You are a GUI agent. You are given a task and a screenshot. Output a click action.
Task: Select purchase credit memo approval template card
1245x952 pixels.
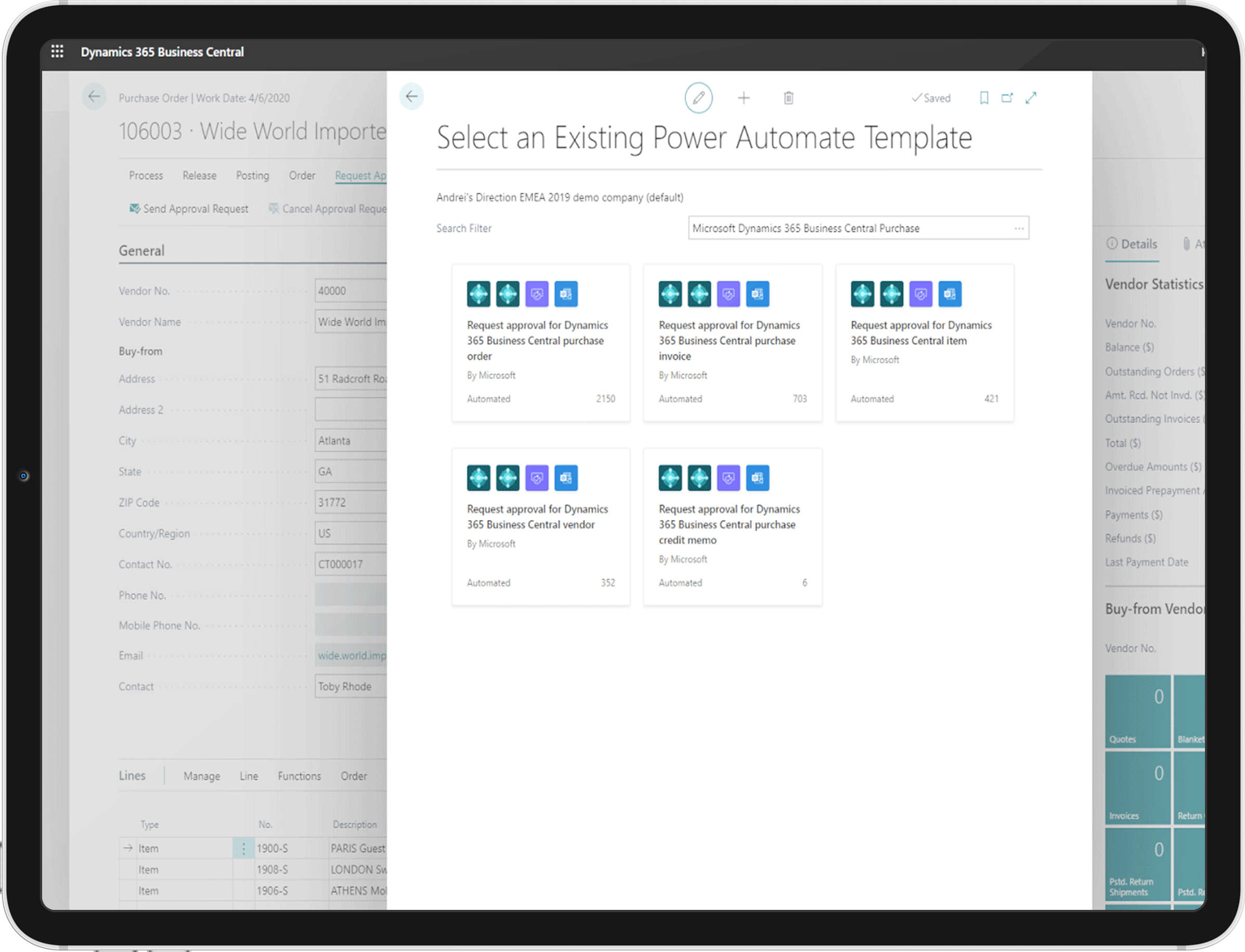click(733, 527)
